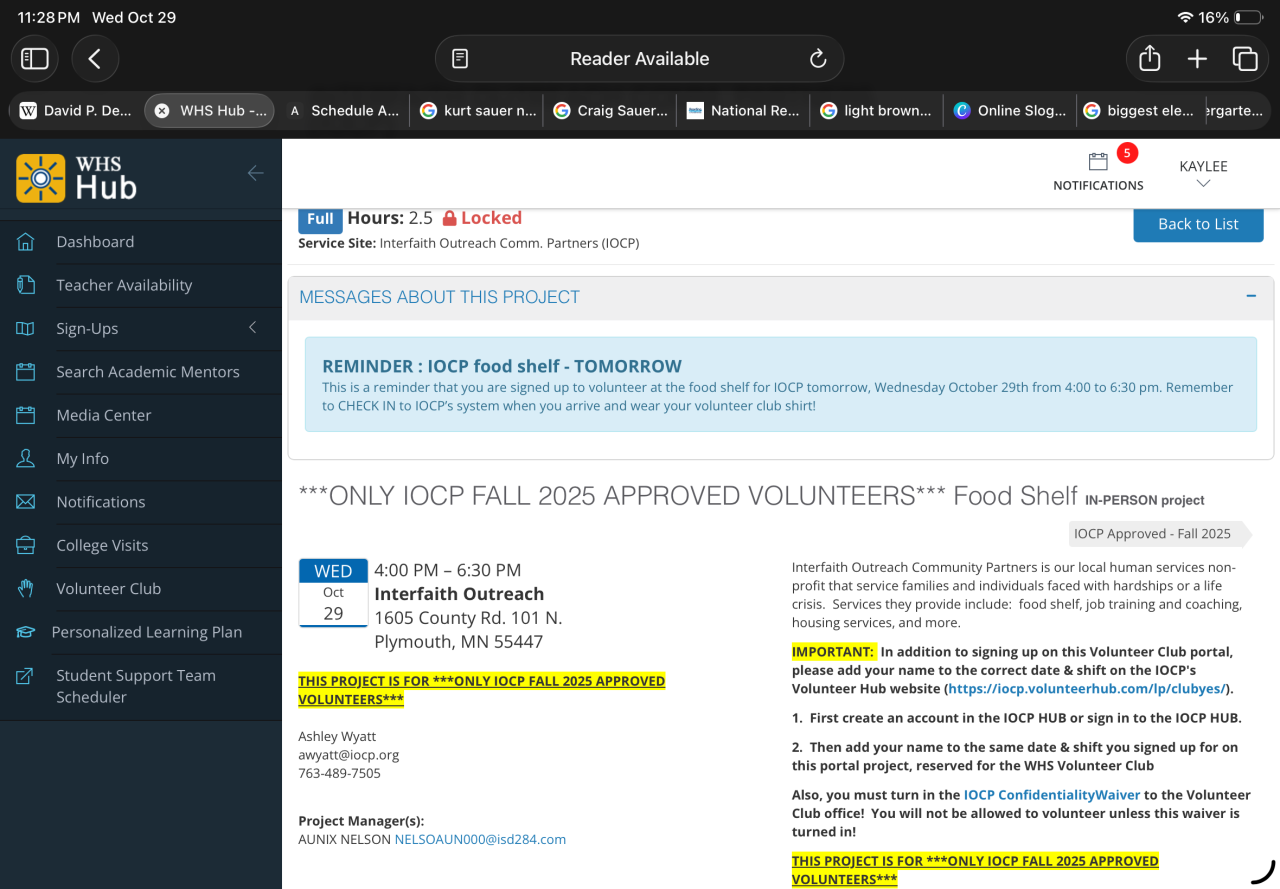1280x889 pixels.
Task: Tap the Reader Available address bar
Action: pyautogui.click(x=640, y=59)
